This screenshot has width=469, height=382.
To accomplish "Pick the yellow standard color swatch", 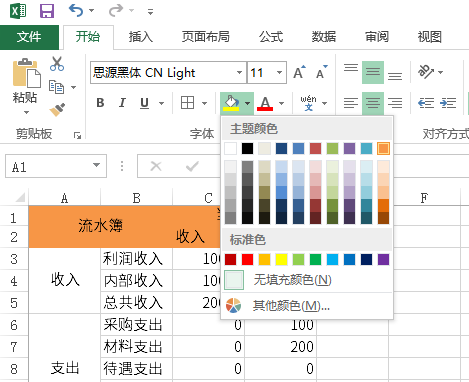I will 281,259.
